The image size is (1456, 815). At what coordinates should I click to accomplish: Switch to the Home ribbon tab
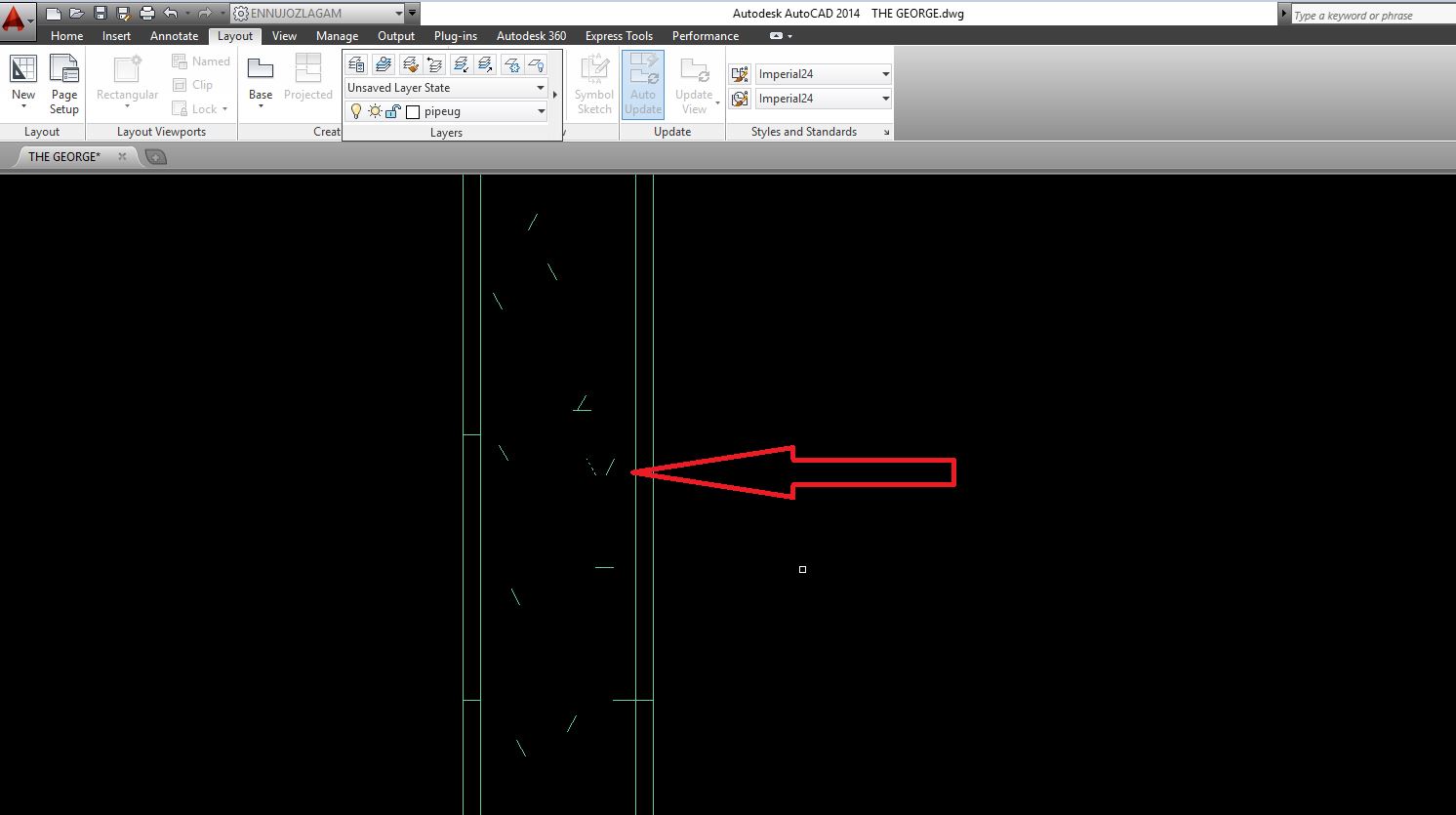(67, 36)
